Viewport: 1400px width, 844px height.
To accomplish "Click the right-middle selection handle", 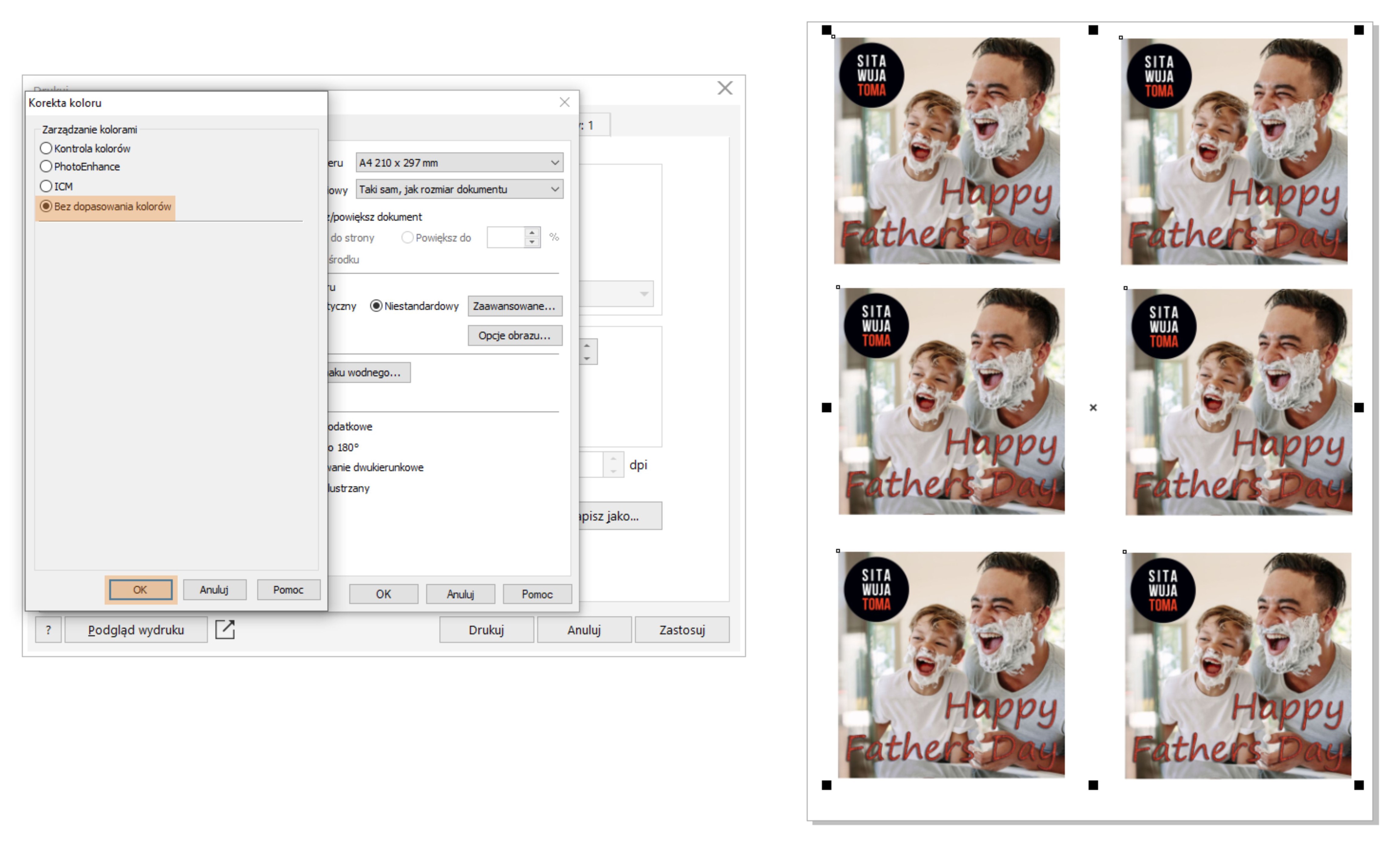I will pyautogui.click(x=1358, y=407).
